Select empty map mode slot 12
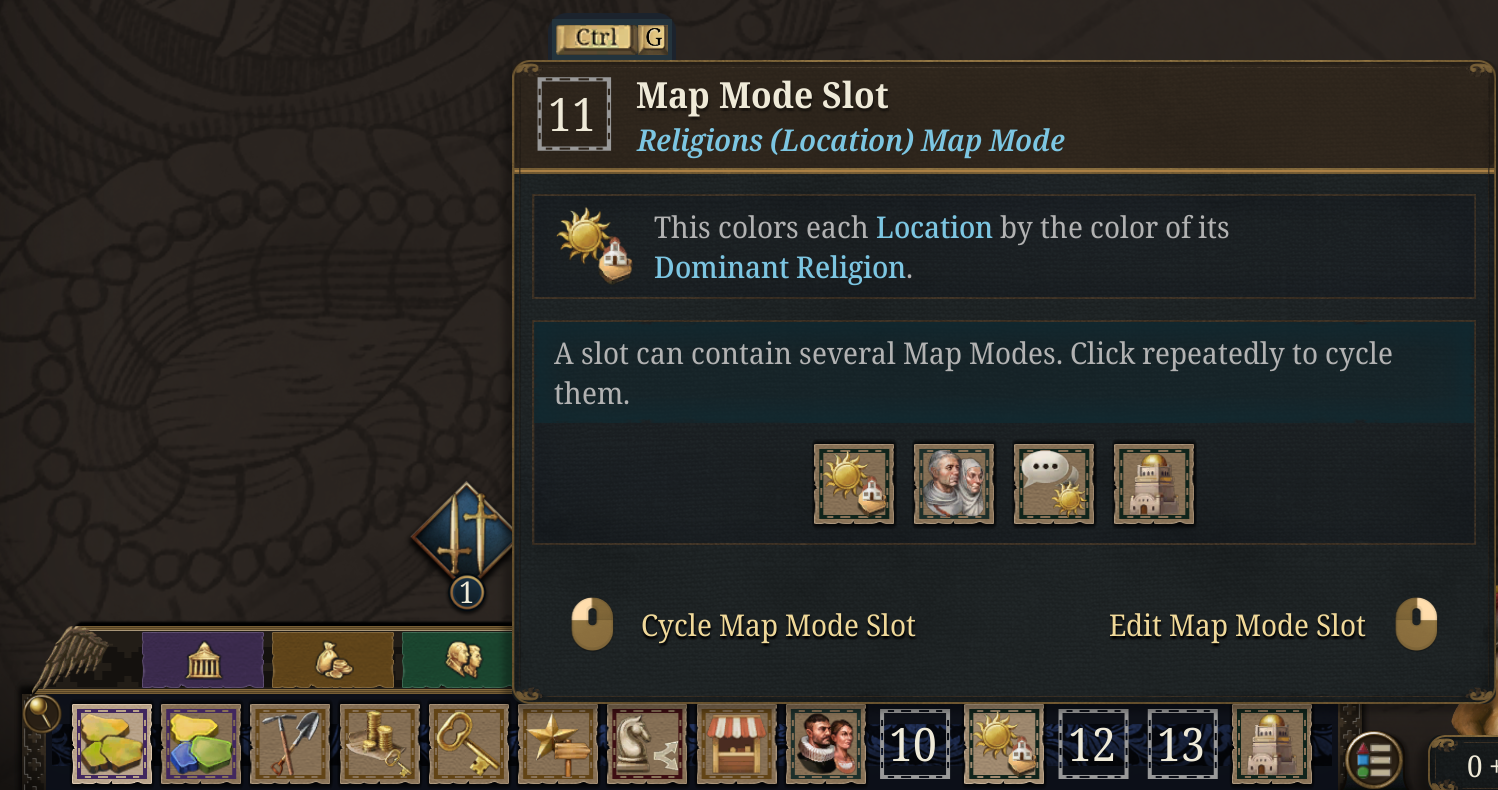Screen dimensions: 1498x790 point(1093,745)
